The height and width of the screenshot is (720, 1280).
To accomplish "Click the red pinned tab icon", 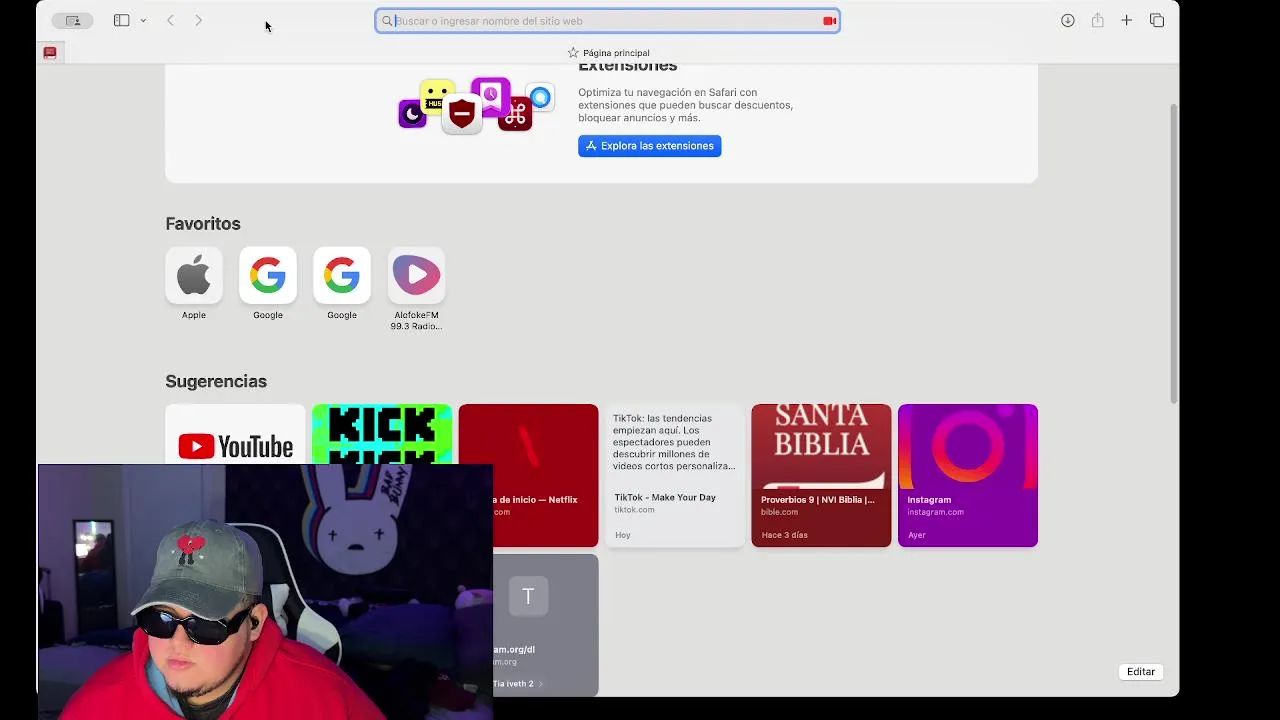I will [x=50, y=52].
